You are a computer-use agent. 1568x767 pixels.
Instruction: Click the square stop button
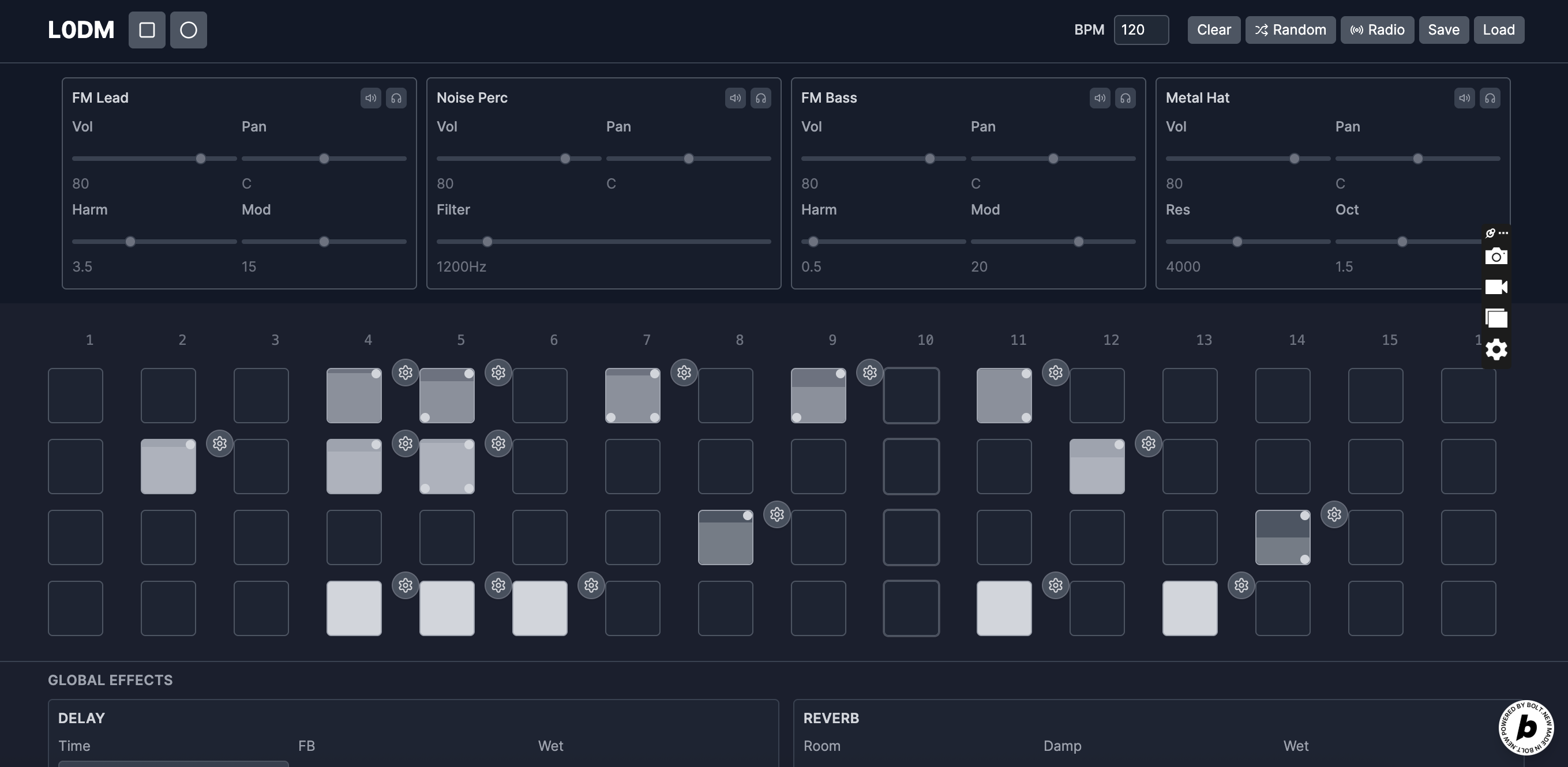click(147, 30)
